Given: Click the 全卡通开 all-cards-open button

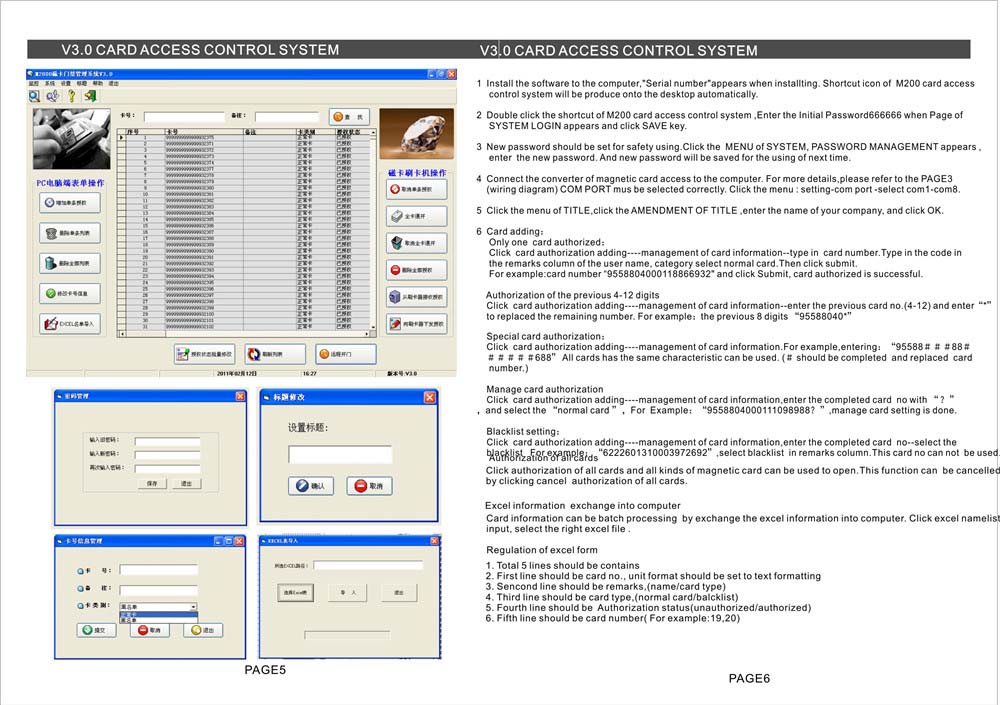Looking at the screenshot, I should [x=416, y=216].
